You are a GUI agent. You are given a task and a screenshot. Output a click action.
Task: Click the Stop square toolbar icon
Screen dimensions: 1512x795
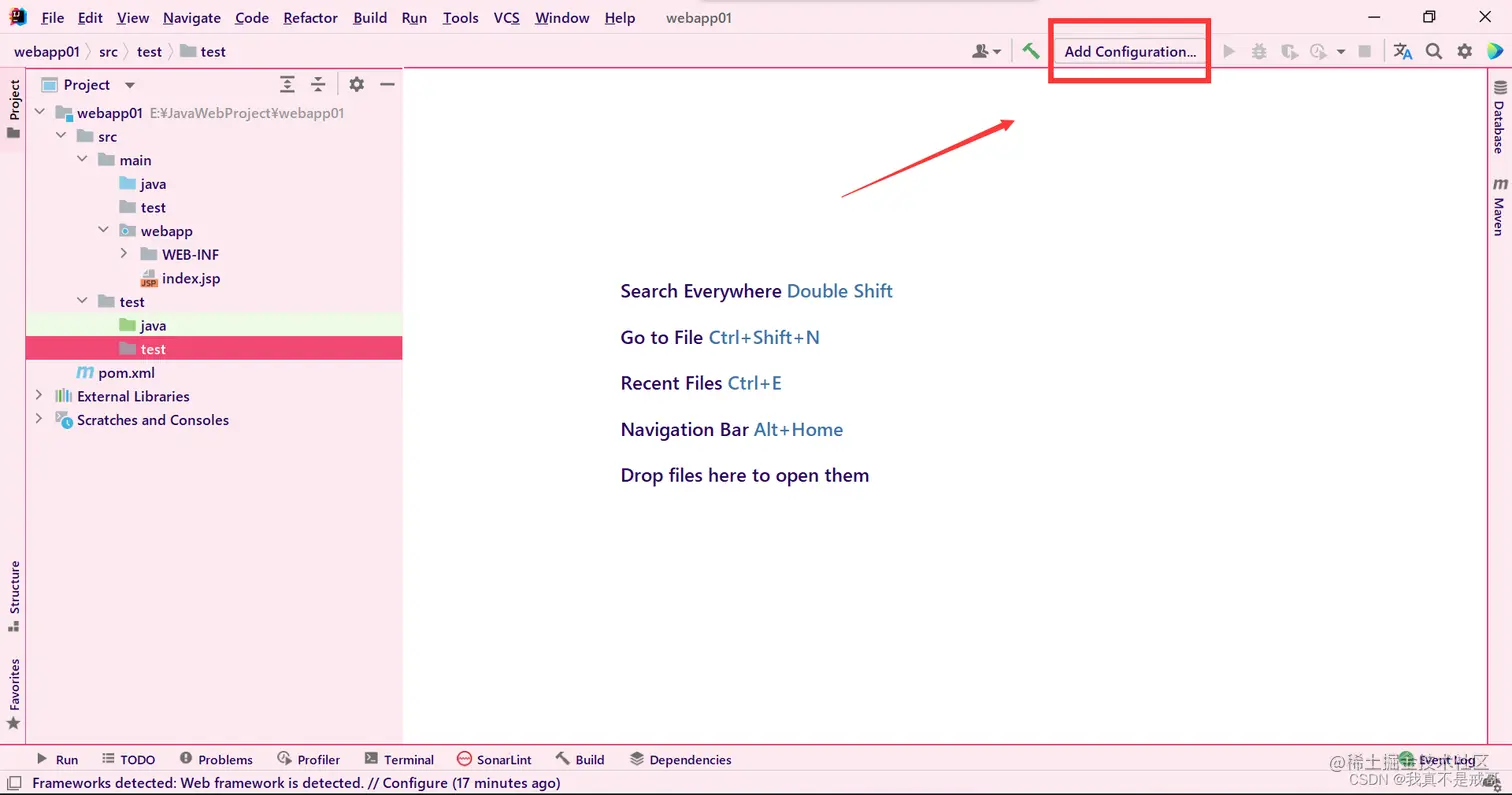(1365, 51)
